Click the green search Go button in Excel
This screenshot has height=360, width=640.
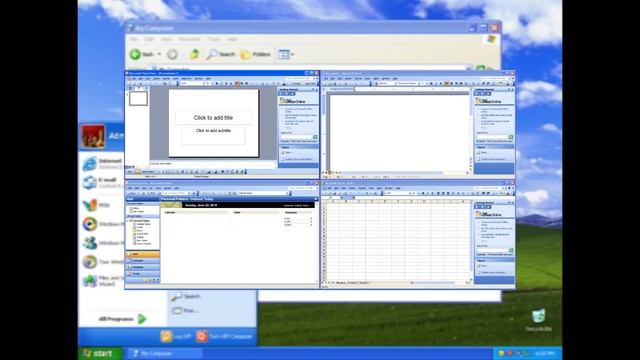point(511,250)
